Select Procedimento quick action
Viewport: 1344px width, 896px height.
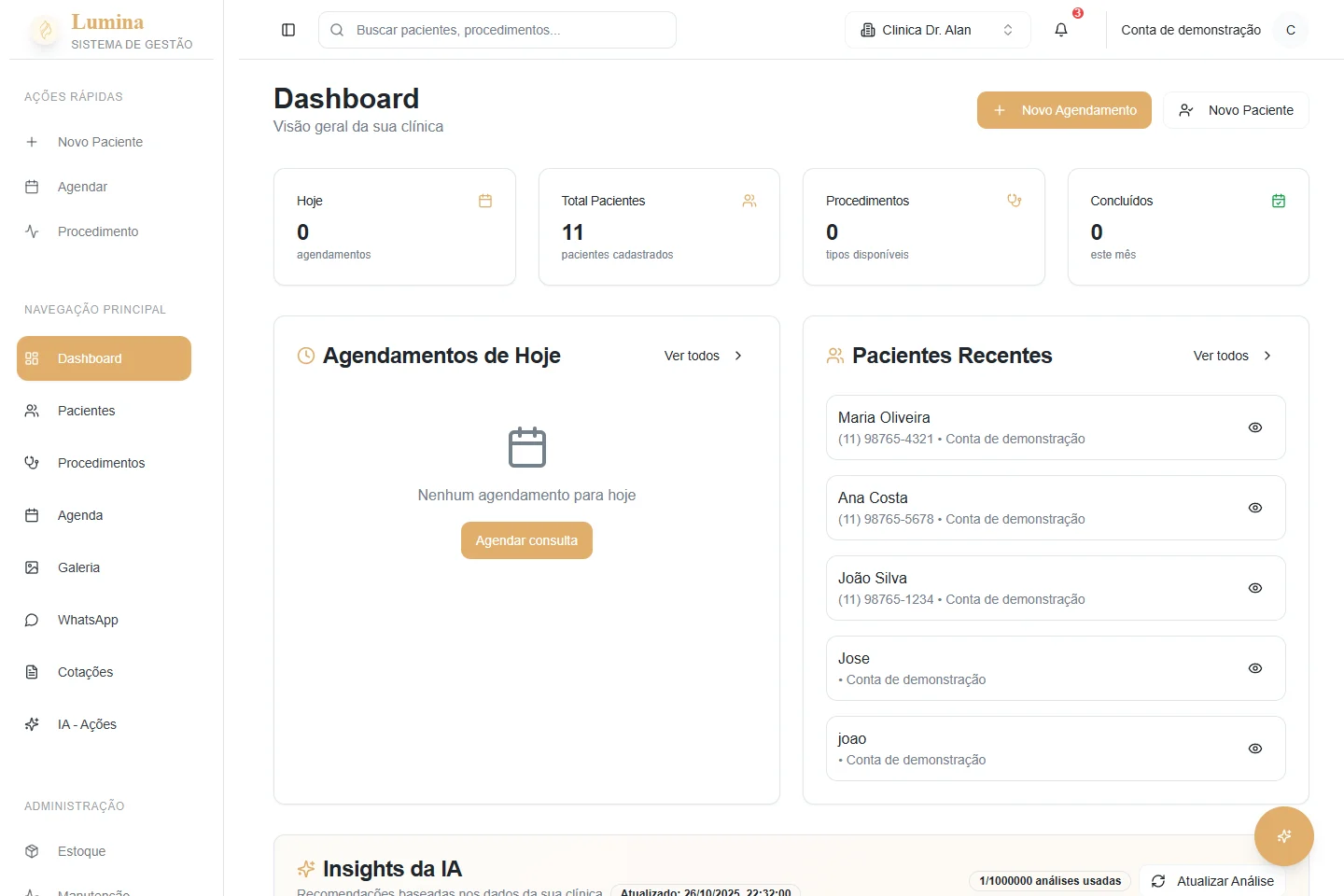(104, 231)
